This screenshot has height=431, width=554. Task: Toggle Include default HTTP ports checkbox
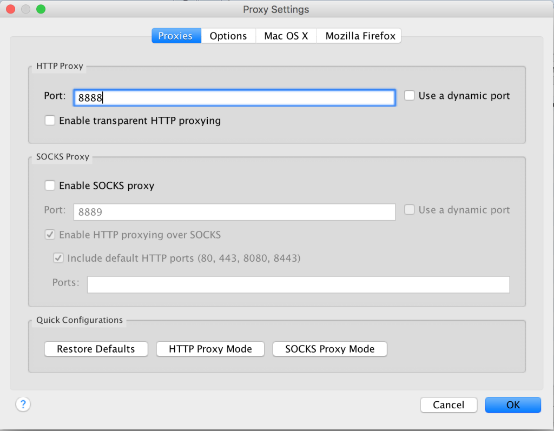click(58, 258)
